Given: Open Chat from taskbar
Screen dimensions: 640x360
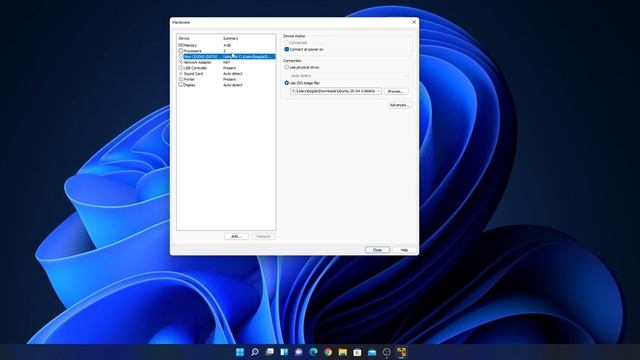Looking at the screenshot, I should coord(299,352).
